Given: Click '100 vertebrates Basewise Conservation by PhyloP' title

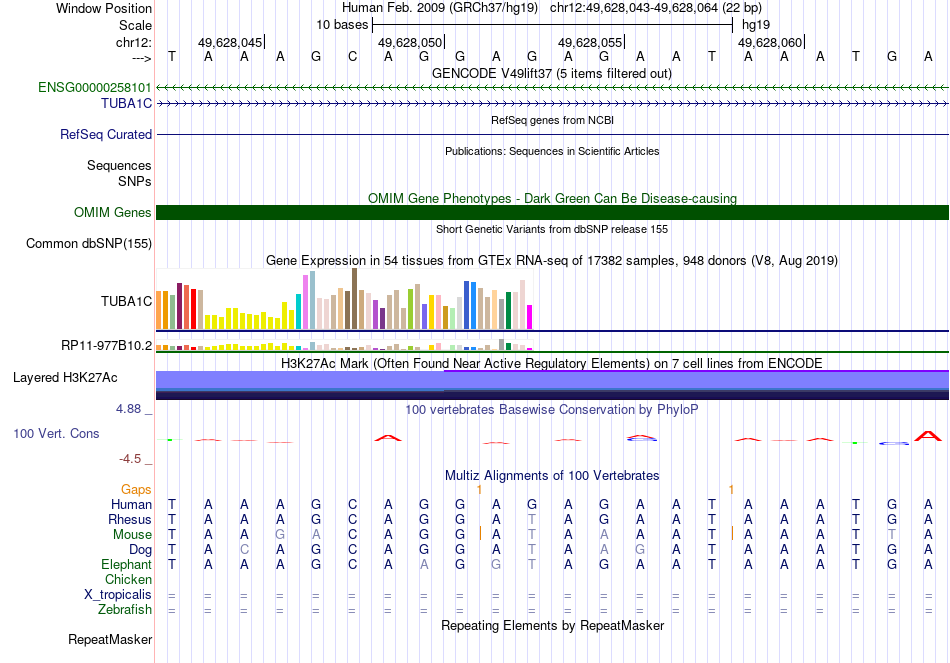Looking at the screenshot, I should click(x=552, y=410).
